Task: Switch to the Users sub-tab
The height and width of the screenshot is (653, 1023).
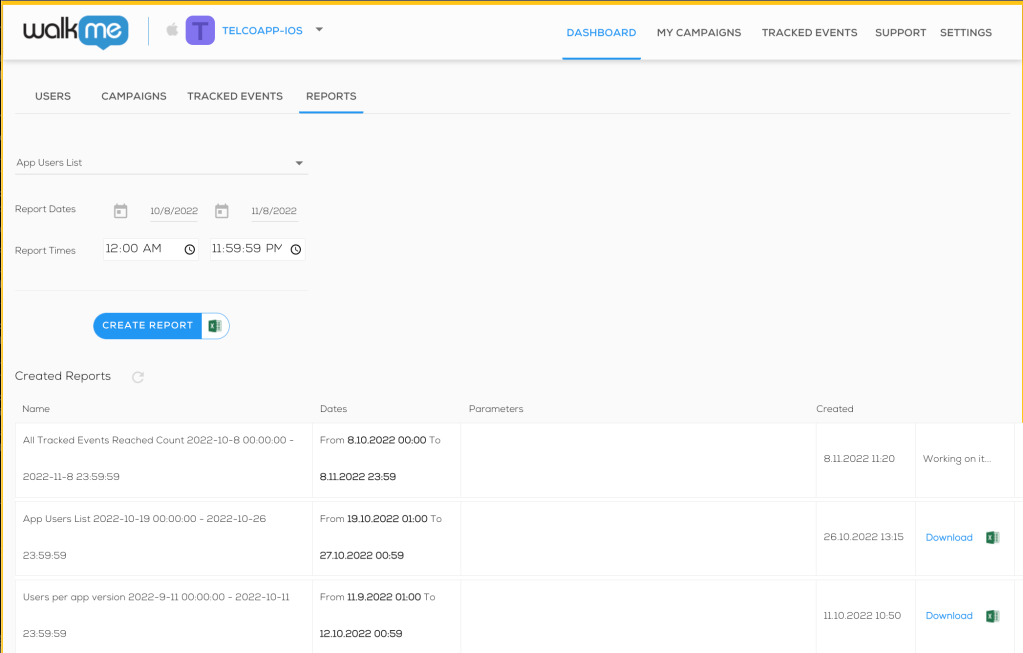Action: 53,96
